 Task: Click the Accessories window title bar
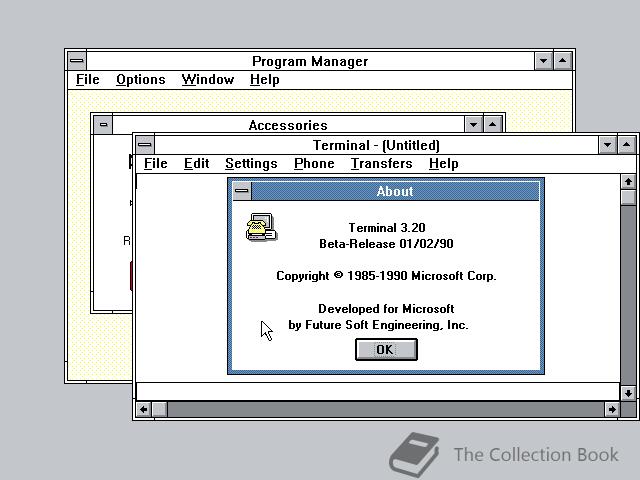pyautogui.click(x=288, y=124)
